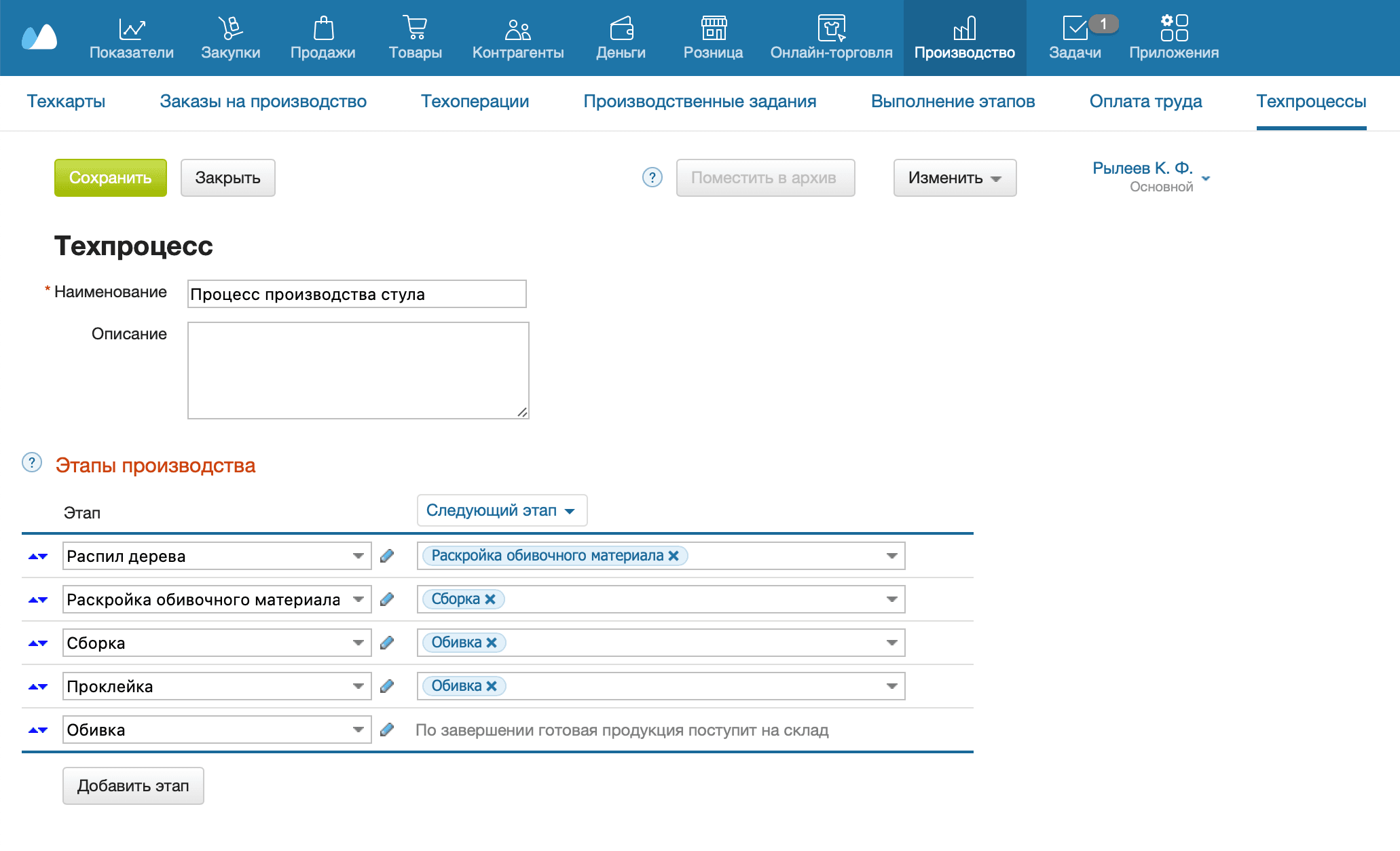Remove Раскройка обивочного материала tag
The image size is (1400, 851).
(x=674, y=556)
